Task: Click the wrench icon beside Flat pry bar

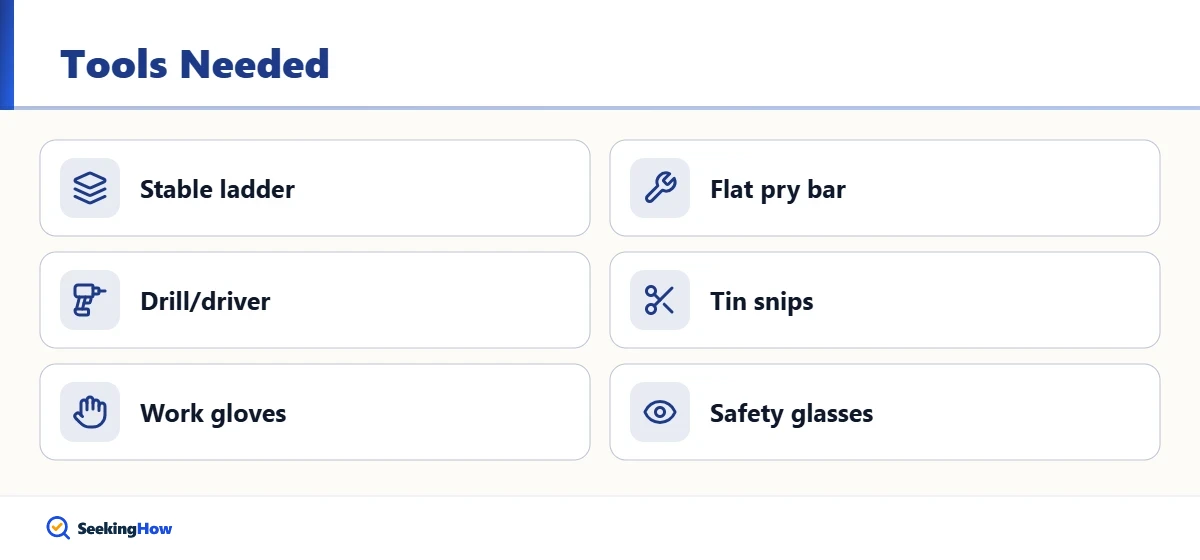Action: click(x=660, y=188)
